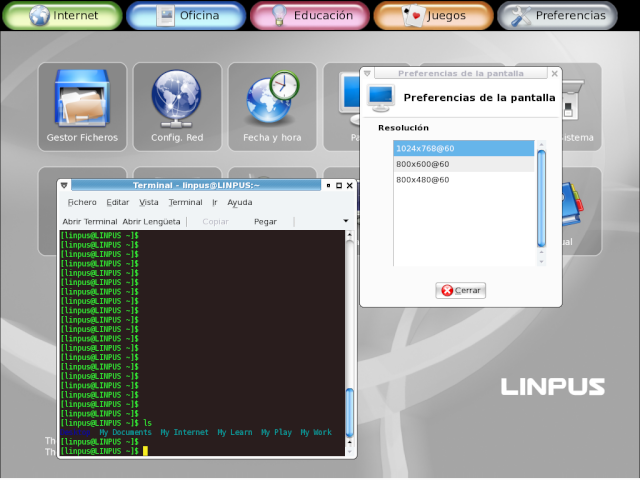Open the Juegos tab

[x=433, y=16]
